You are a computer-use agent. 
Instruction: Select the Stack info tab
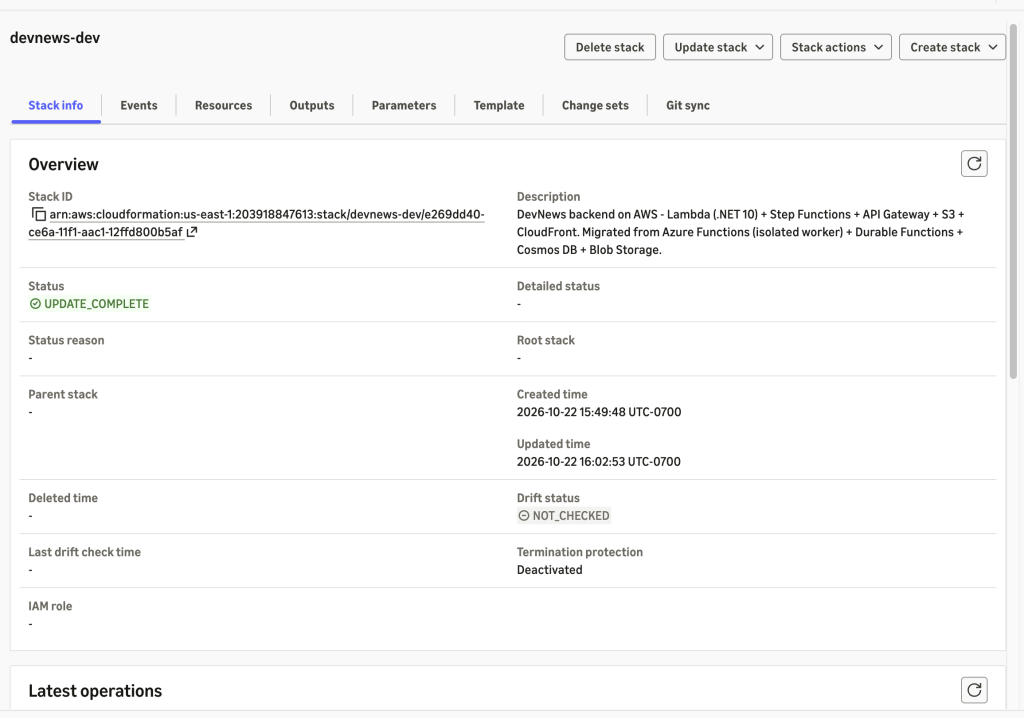pyautogui.click(x=56, y=105)
